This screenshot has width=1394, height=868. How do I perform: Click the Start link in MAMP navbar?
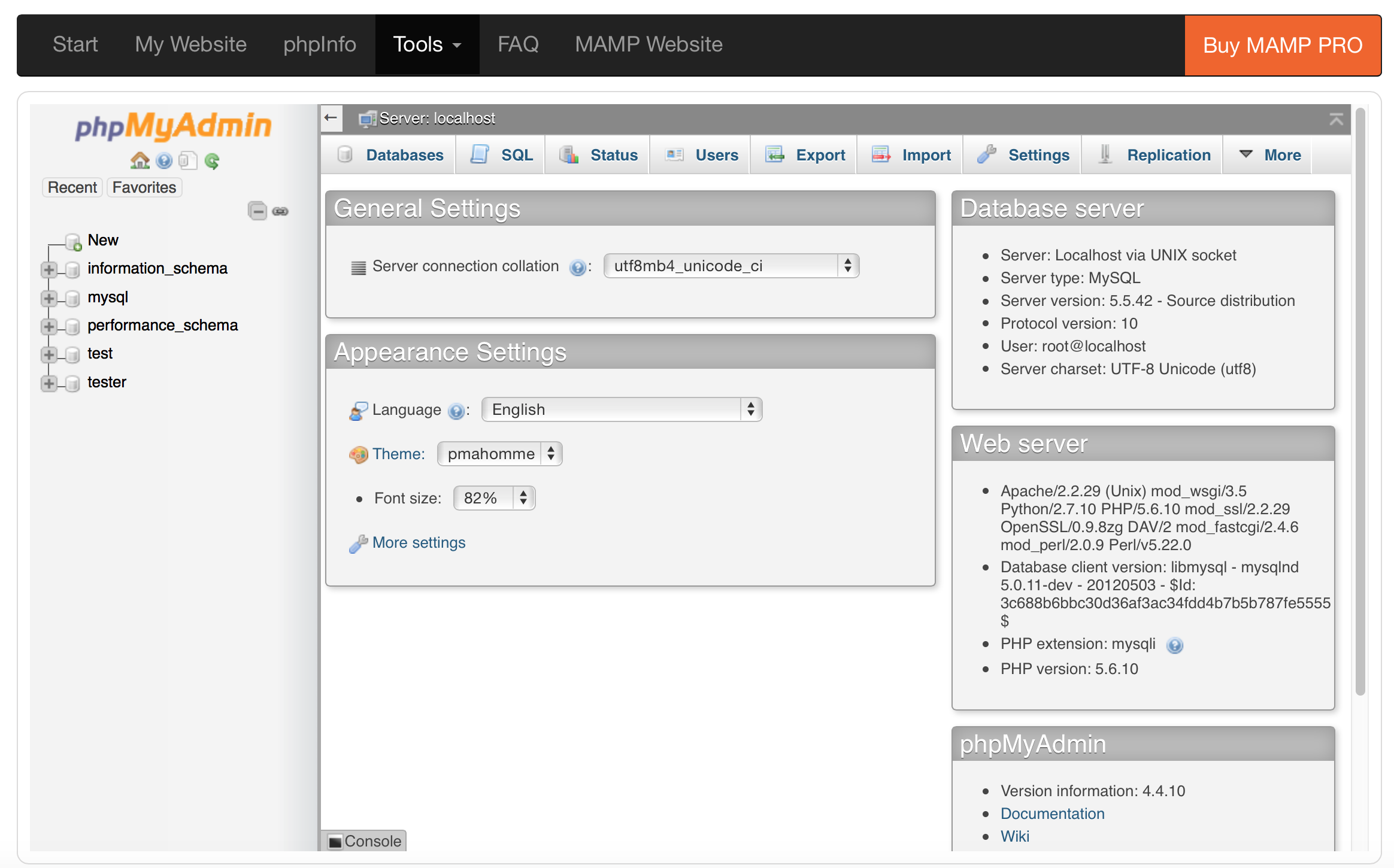point(75,44)
